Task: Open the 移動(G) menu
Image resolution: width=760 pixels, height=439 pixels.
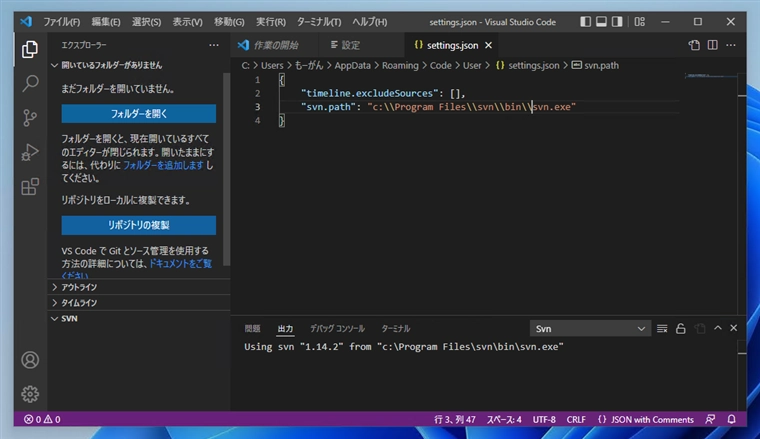Action: 229,22
